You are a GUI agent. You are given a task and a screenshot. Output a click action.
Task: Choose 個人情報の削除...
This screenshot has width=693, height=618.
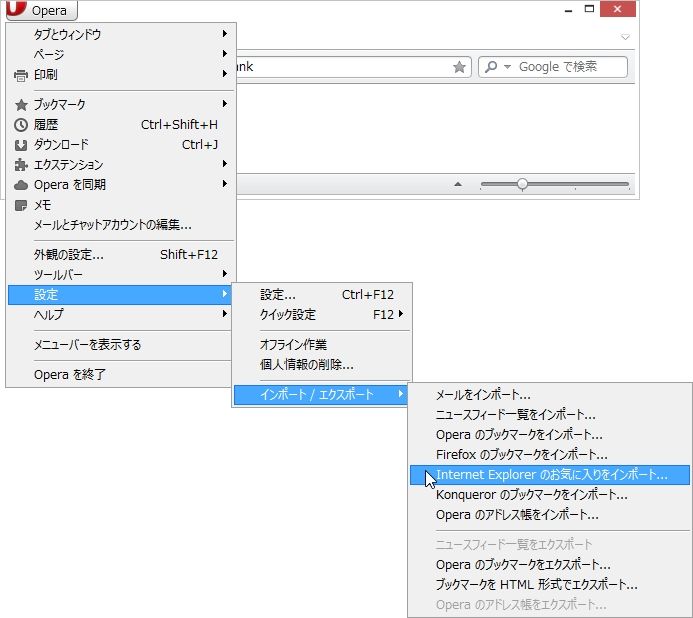pyautogui.click(x=322, y=365)
